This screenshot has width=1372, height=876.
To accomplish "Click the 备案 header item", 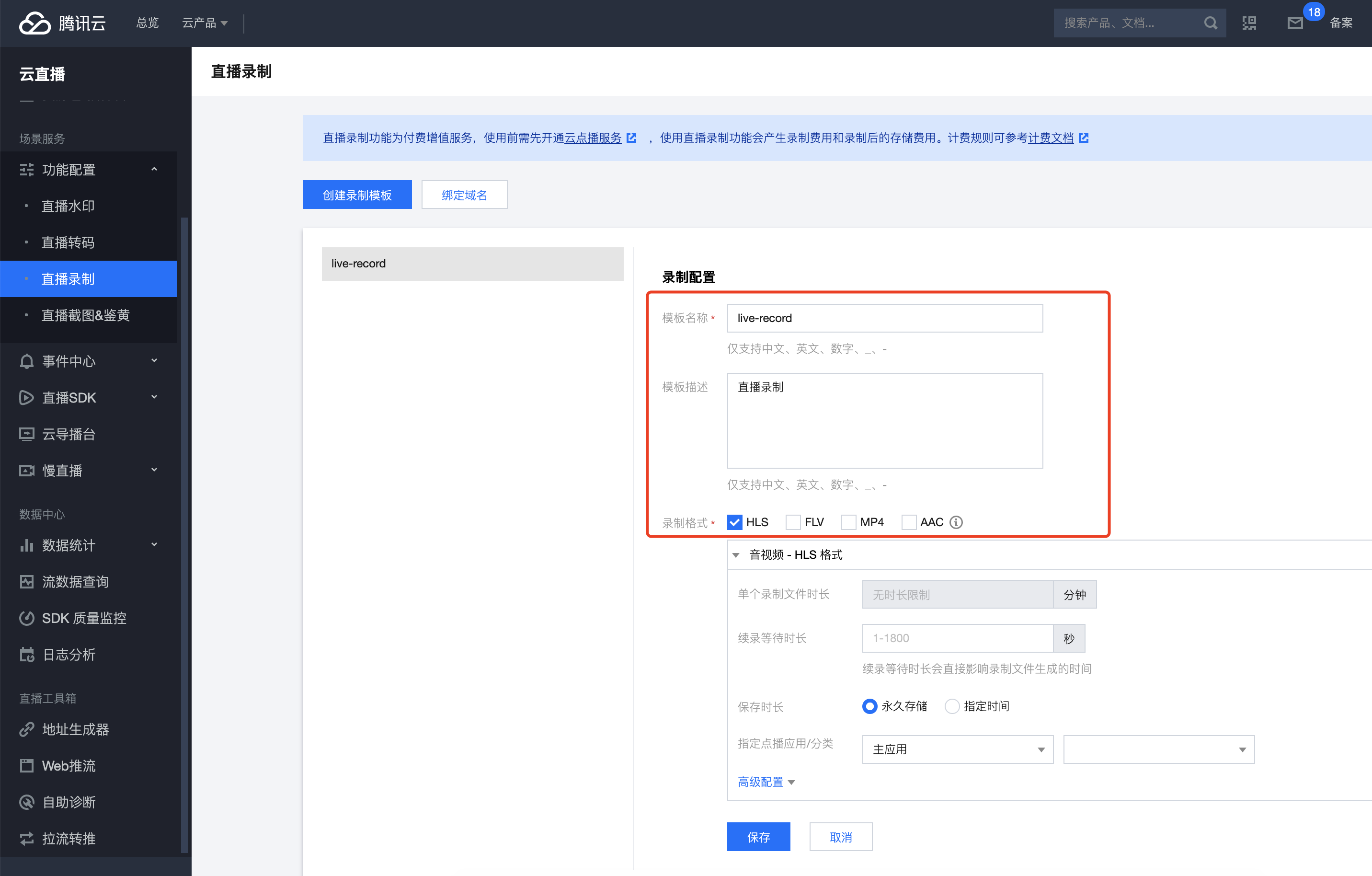I will tap(1341, 23).
